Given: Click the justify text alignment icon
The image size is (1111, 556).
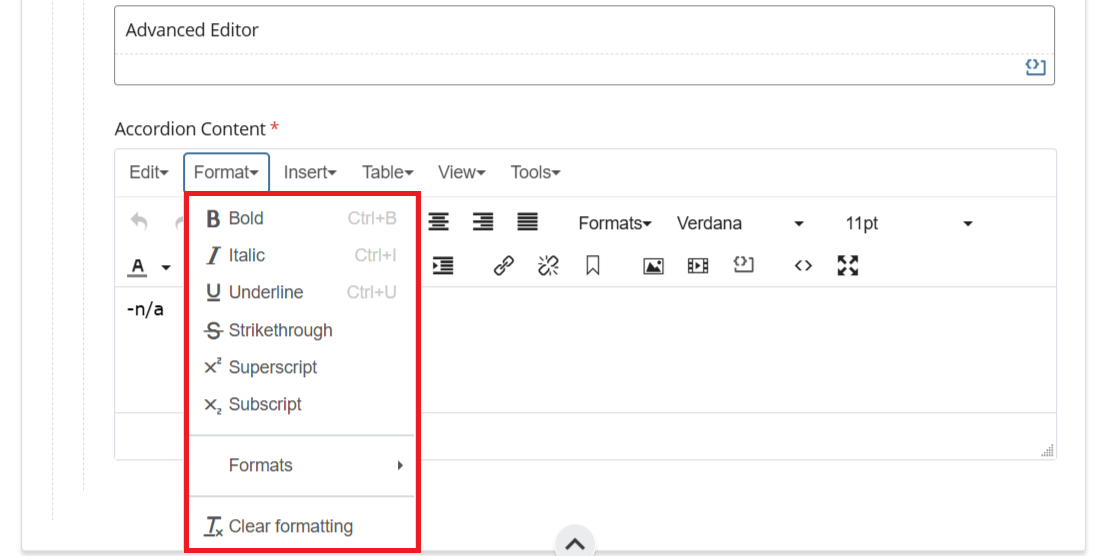Looking at the screenshot, I should click(527, 223).
